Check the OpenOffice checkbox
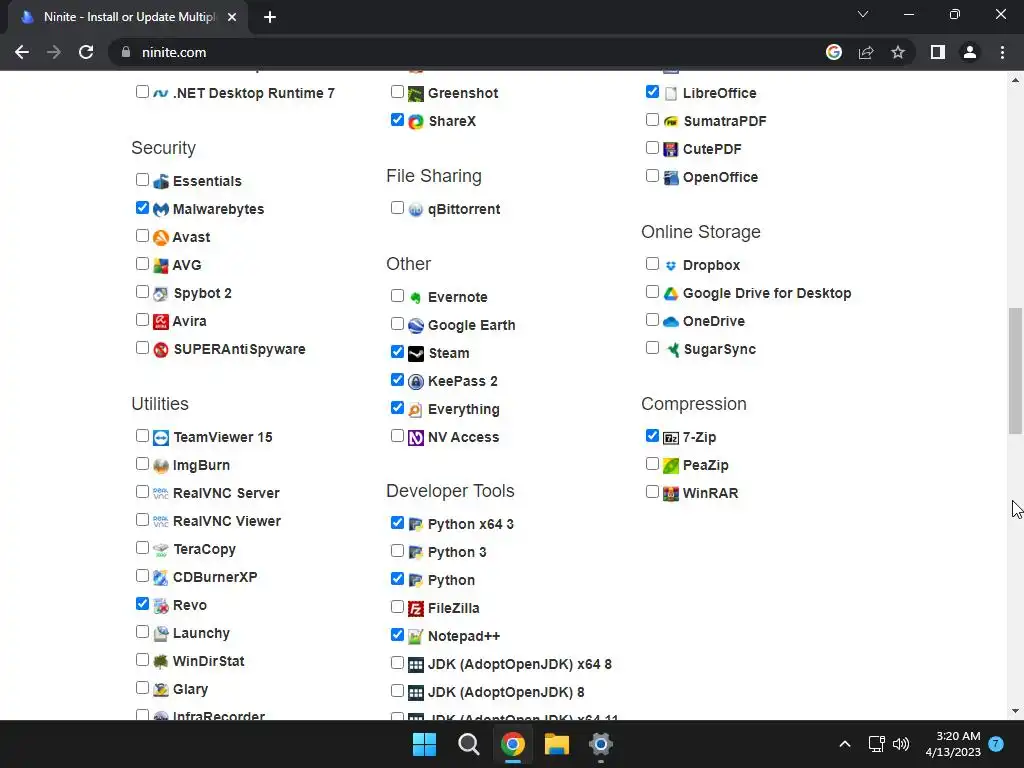Viewport: 1024px width, 768px height. tap(652, 176)
